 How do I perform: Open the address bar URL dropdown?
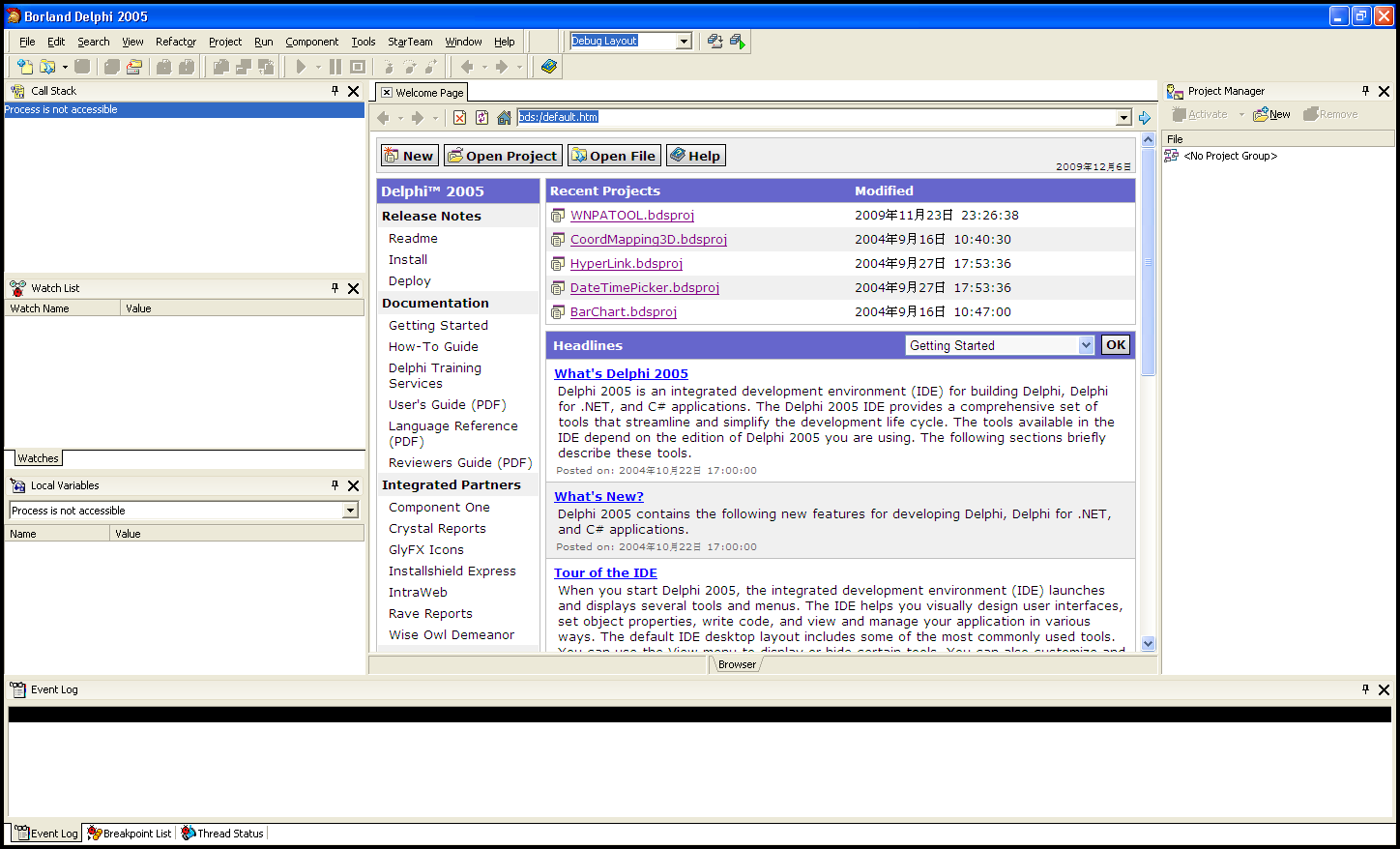[1123, 118]
